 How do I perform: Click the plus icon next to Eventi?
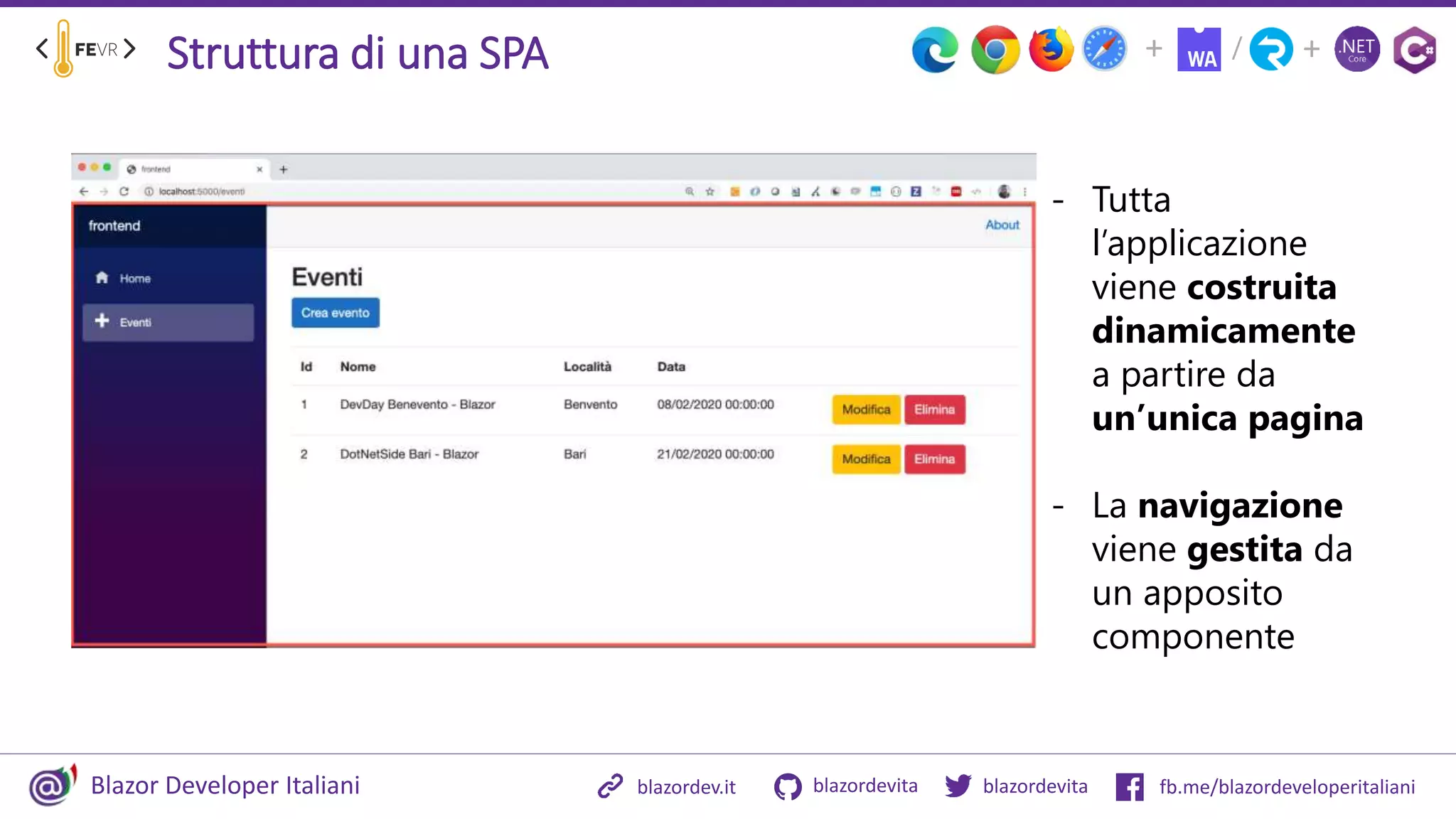pyautogui.click(x=102, y=321)
